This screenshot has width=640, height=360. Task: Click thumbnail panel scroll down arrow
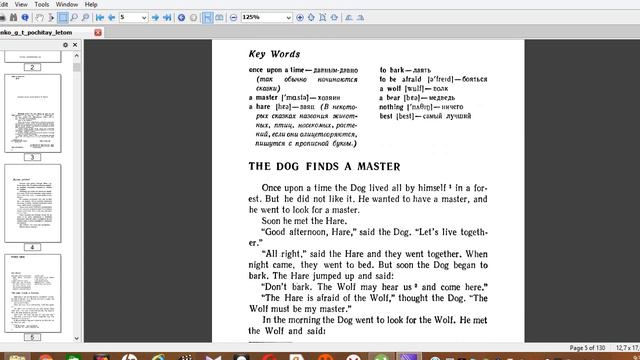[x=76, y=338]
